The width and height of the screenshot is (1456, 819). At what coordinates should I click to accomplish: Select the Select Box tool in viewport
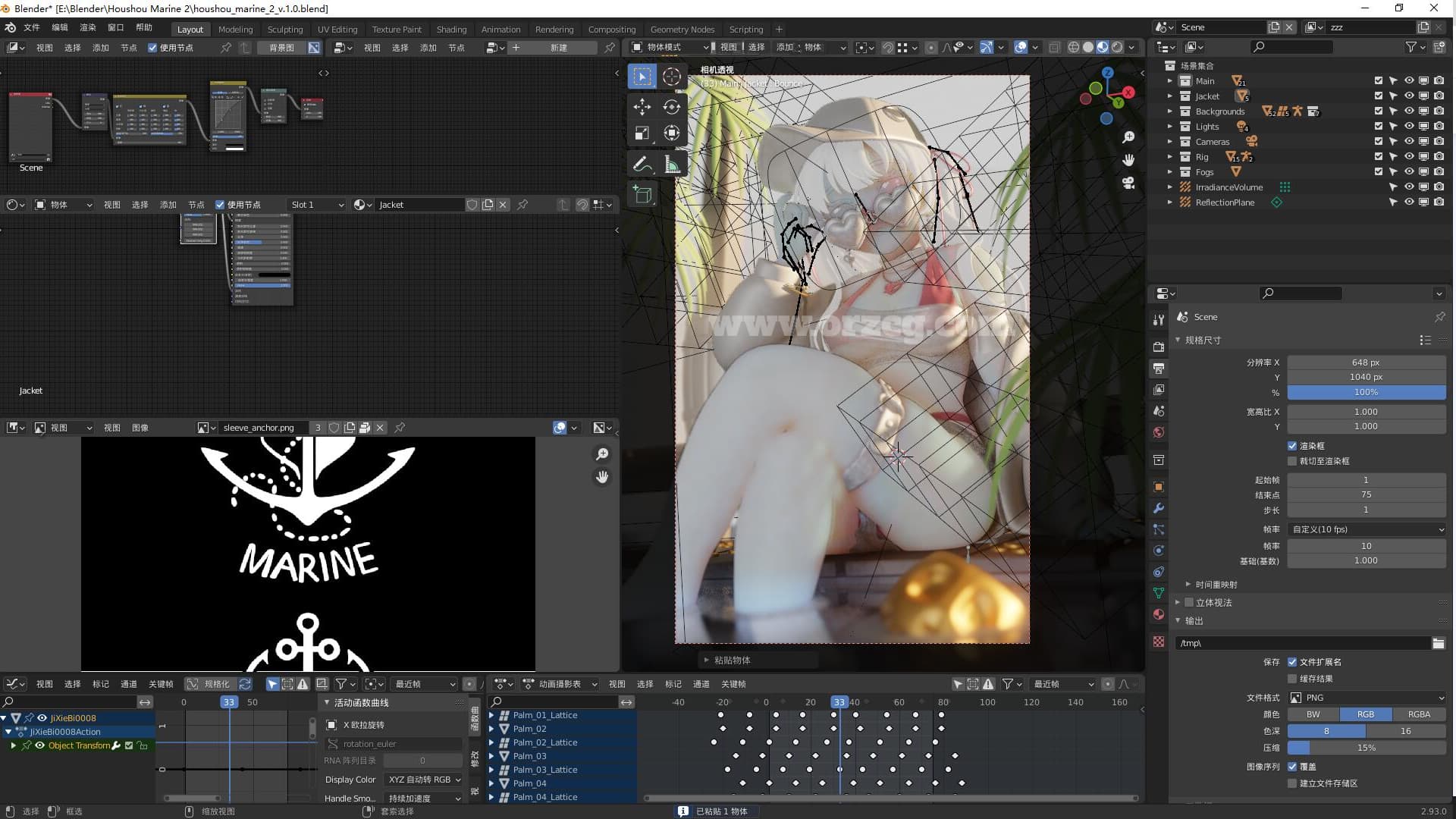(x=642, y=76)
